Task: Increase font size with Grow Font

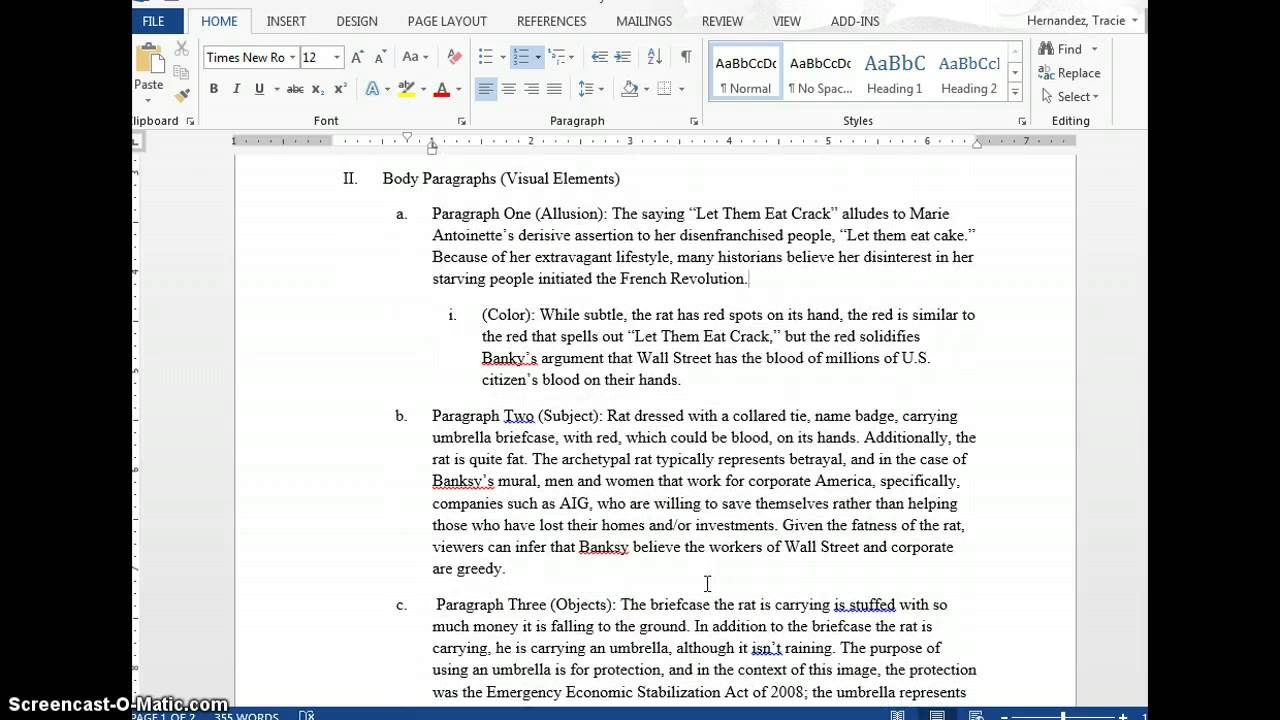Action: pos(358,57)
